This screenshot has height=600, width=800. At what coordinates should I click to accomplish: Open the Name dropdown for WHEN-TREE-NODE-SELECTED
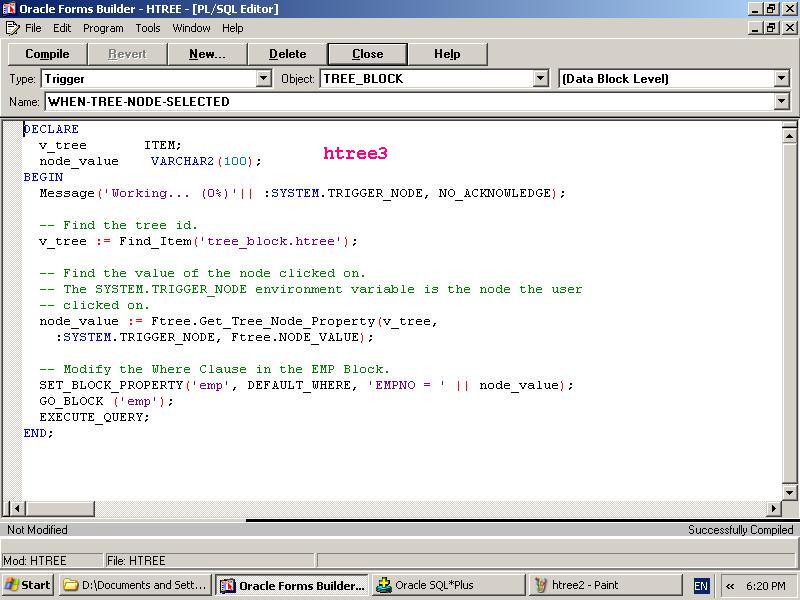click(x=781, y=101)
